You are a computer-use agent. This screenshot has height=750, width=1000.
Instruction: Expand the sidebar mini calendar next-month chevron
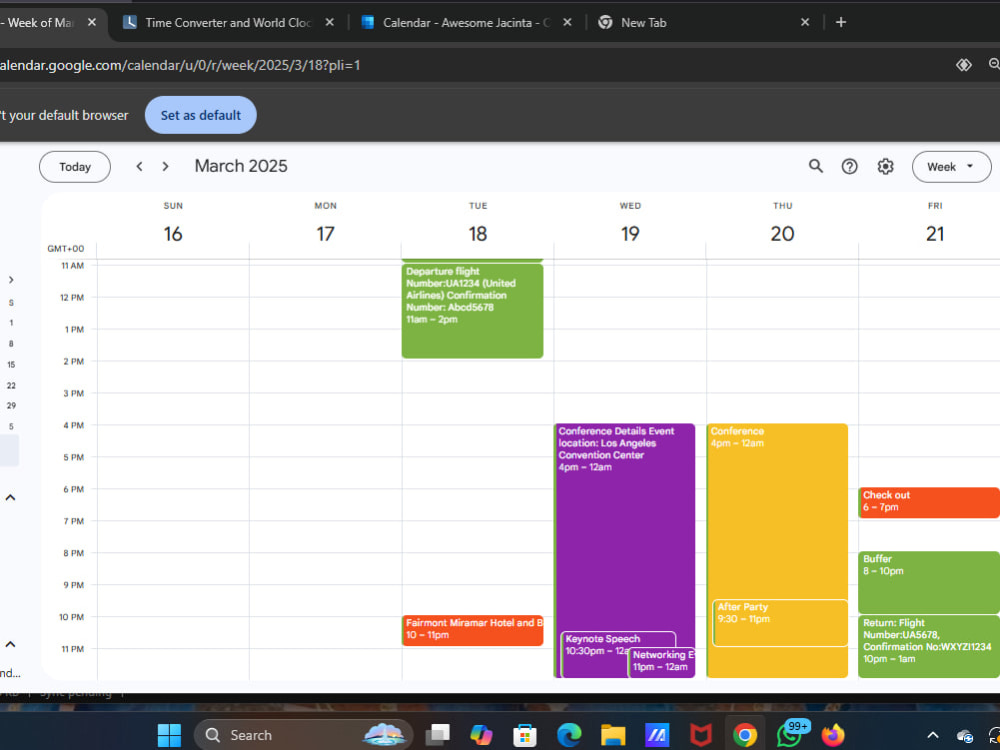point(11,280)
